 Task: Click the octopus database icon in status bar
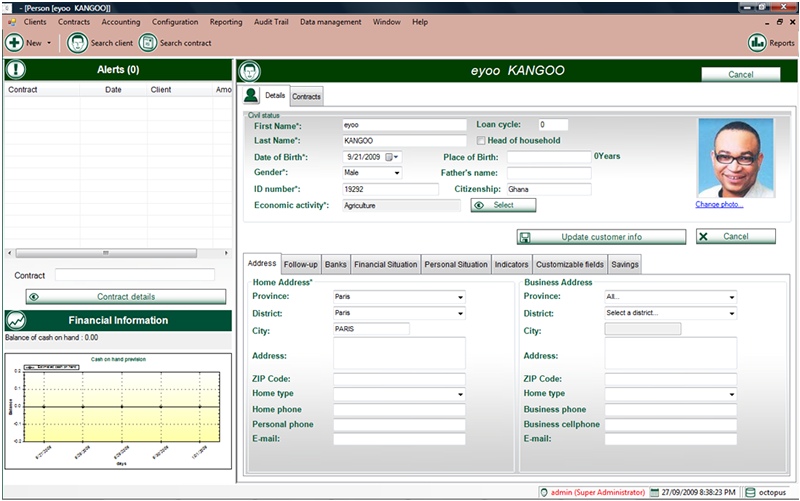[x=750, y=492]
